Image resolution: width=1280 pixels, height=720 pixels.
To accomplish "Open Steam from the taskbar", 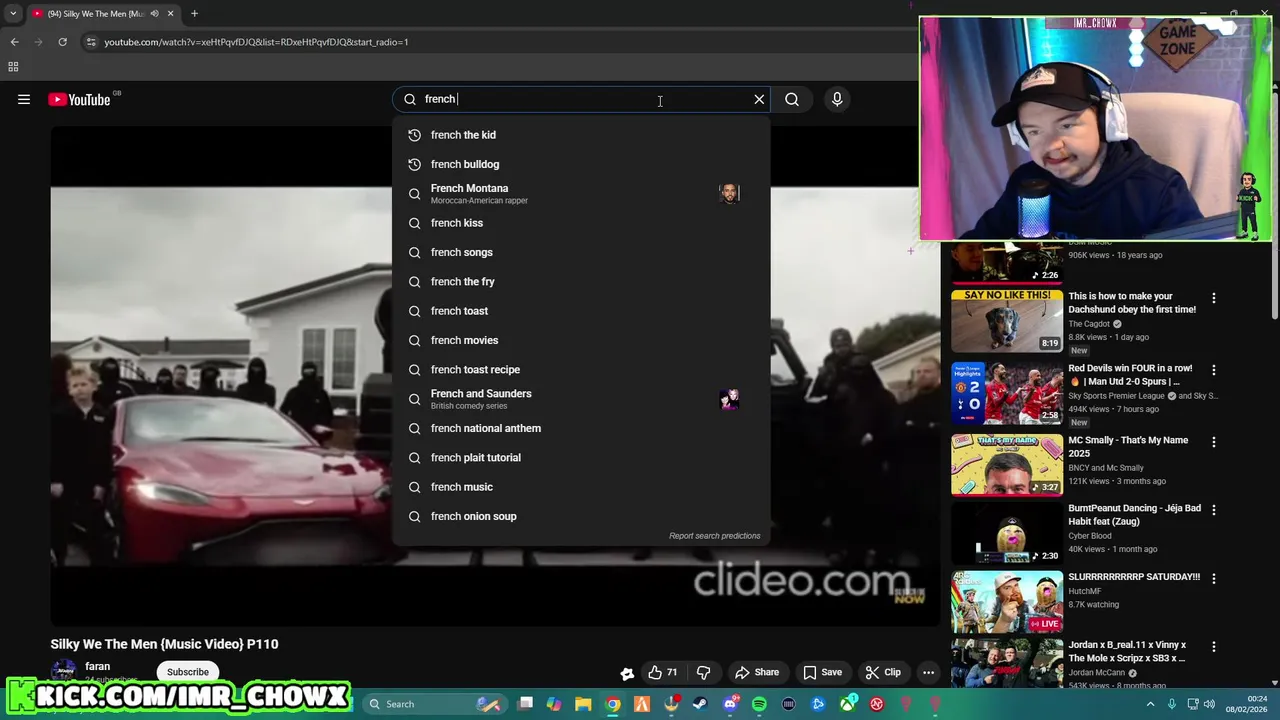I will tap(700, 704).
